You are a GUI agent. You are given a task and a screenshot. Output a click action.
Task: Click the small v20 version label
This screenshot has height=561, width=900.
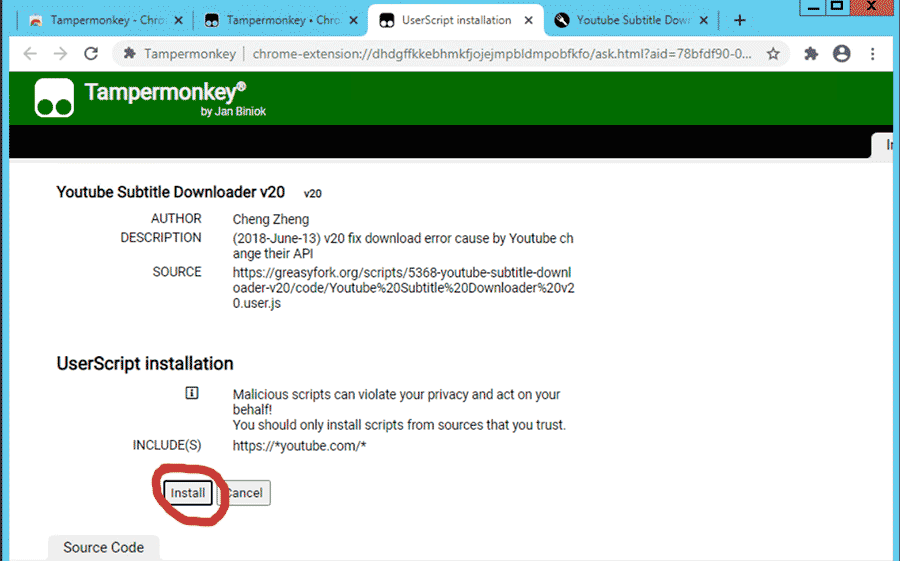(312, 194)
